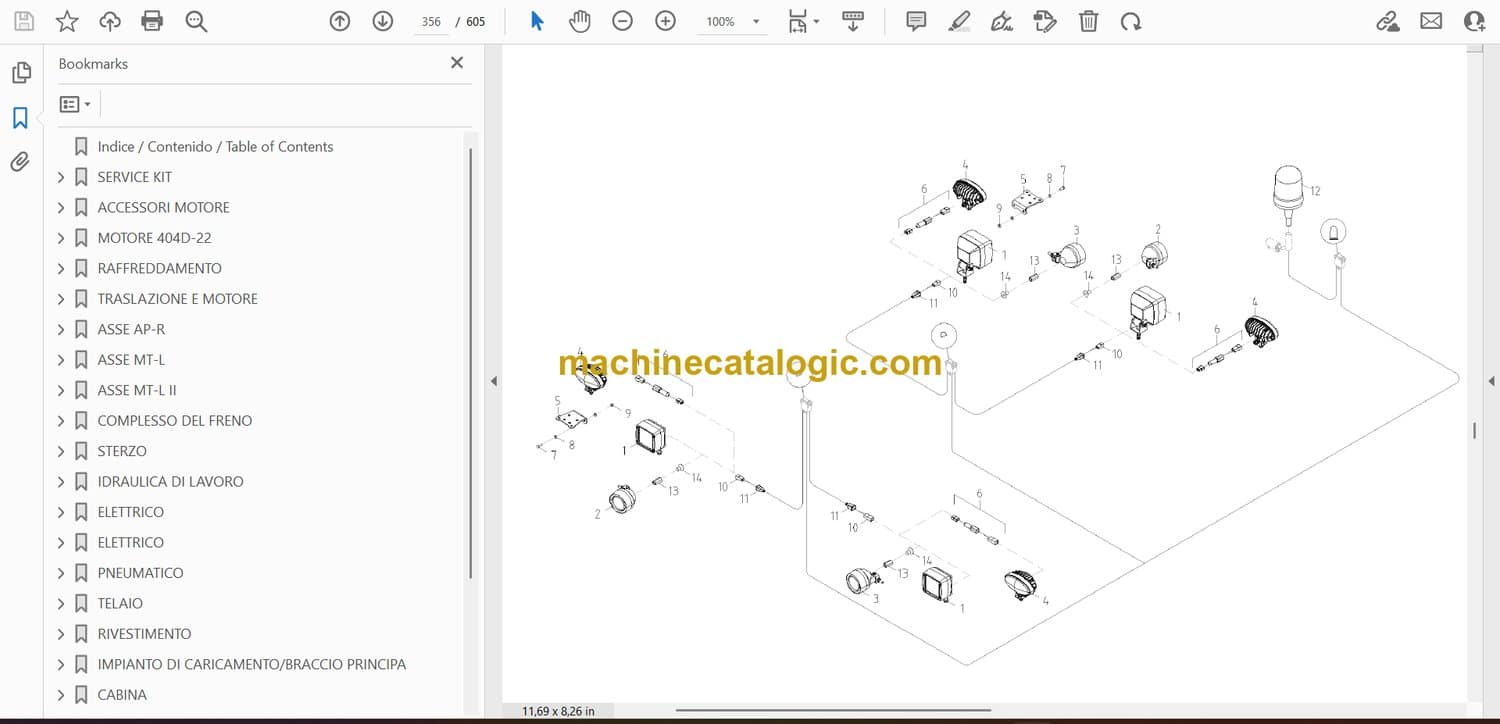
Task: Open the find text magnifier tool
Action: (196, 21)
